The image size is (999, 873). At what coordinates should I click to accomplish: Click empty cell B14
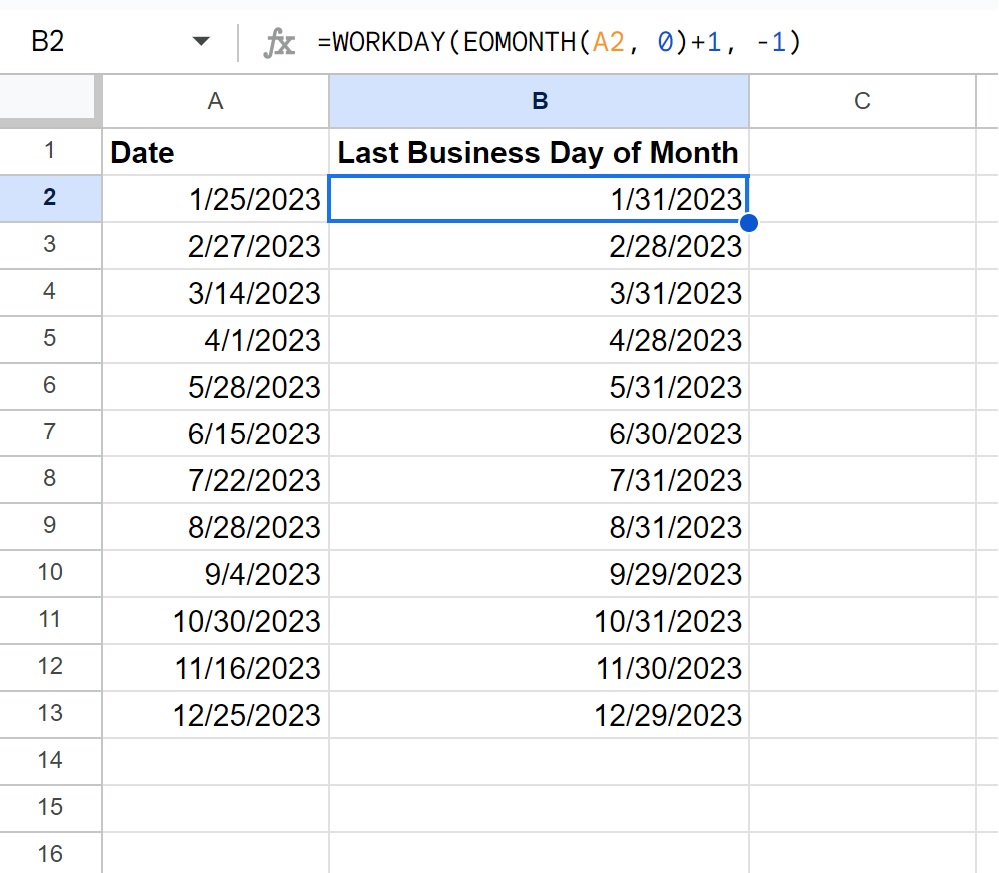539,761
